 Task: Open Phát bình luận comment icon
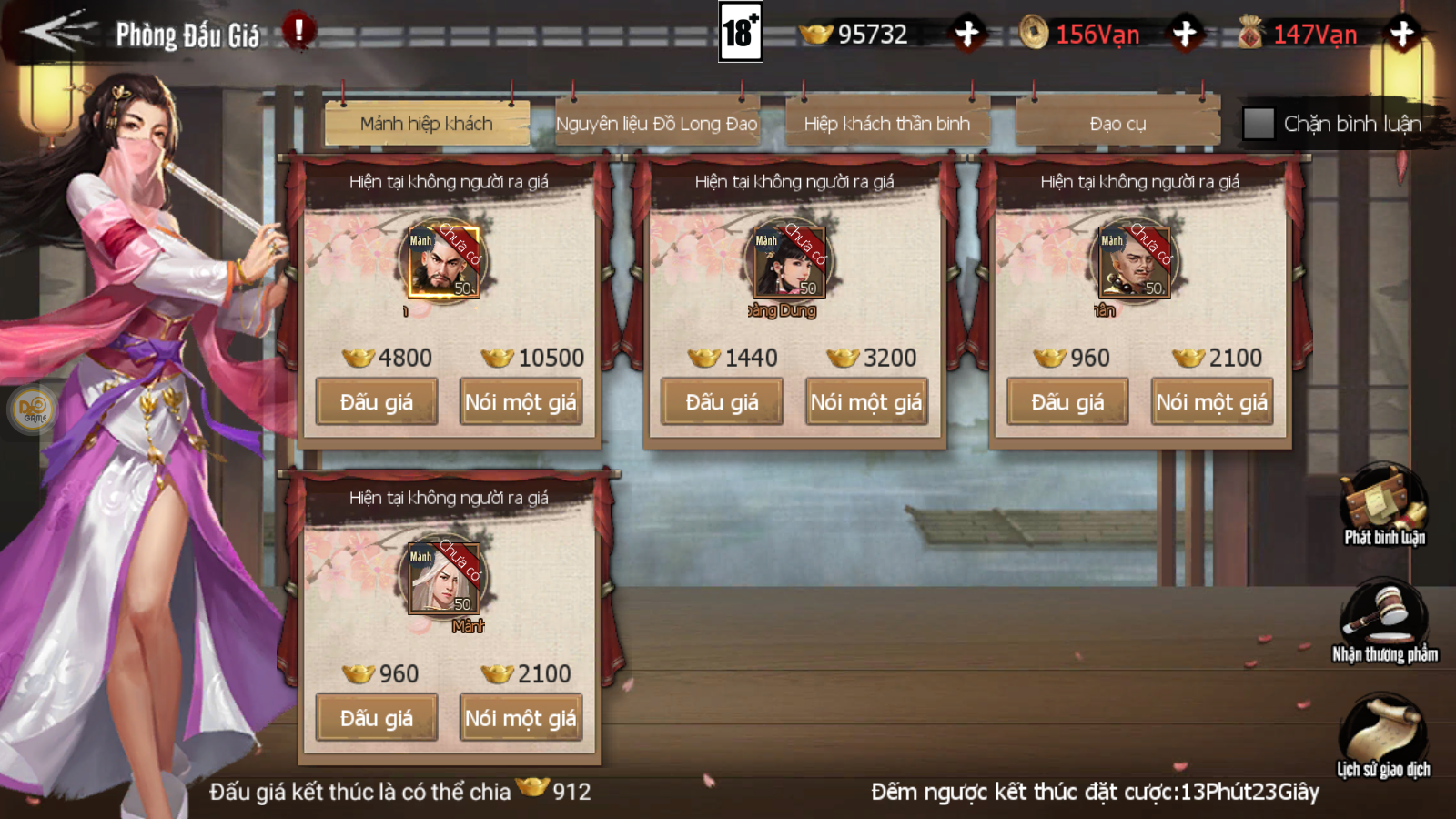pos(1384,505)
